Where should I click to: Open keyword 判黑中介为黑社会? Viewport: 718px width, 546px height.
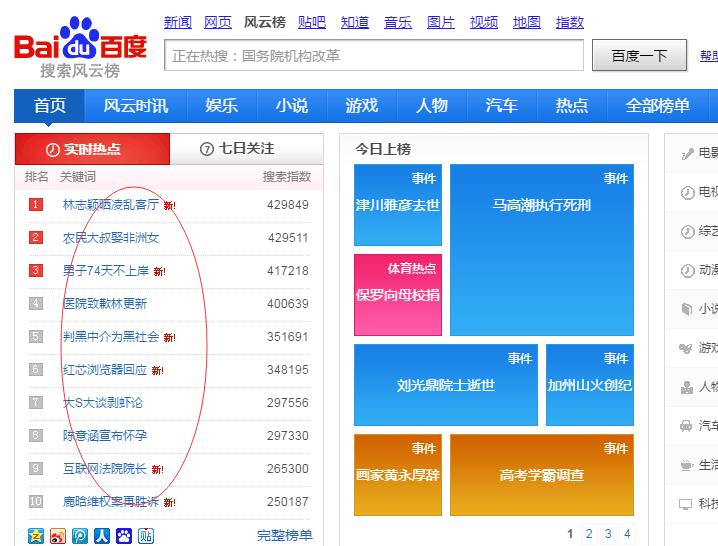tap(111, 337)
